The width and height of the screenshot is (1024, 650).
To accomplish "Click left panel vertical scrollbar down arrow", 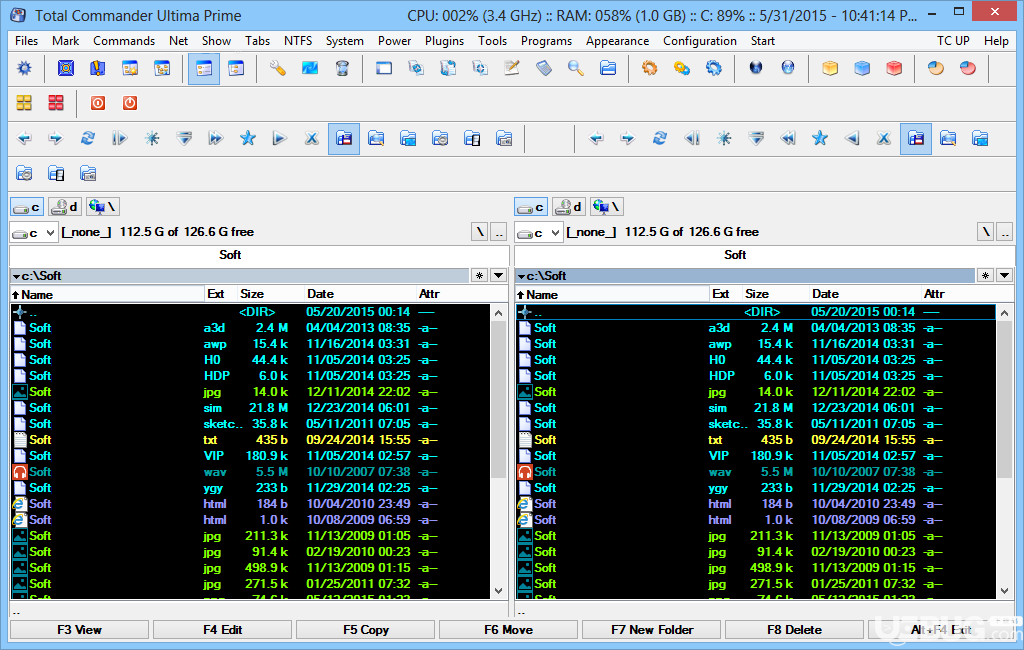I will [498, 591].
